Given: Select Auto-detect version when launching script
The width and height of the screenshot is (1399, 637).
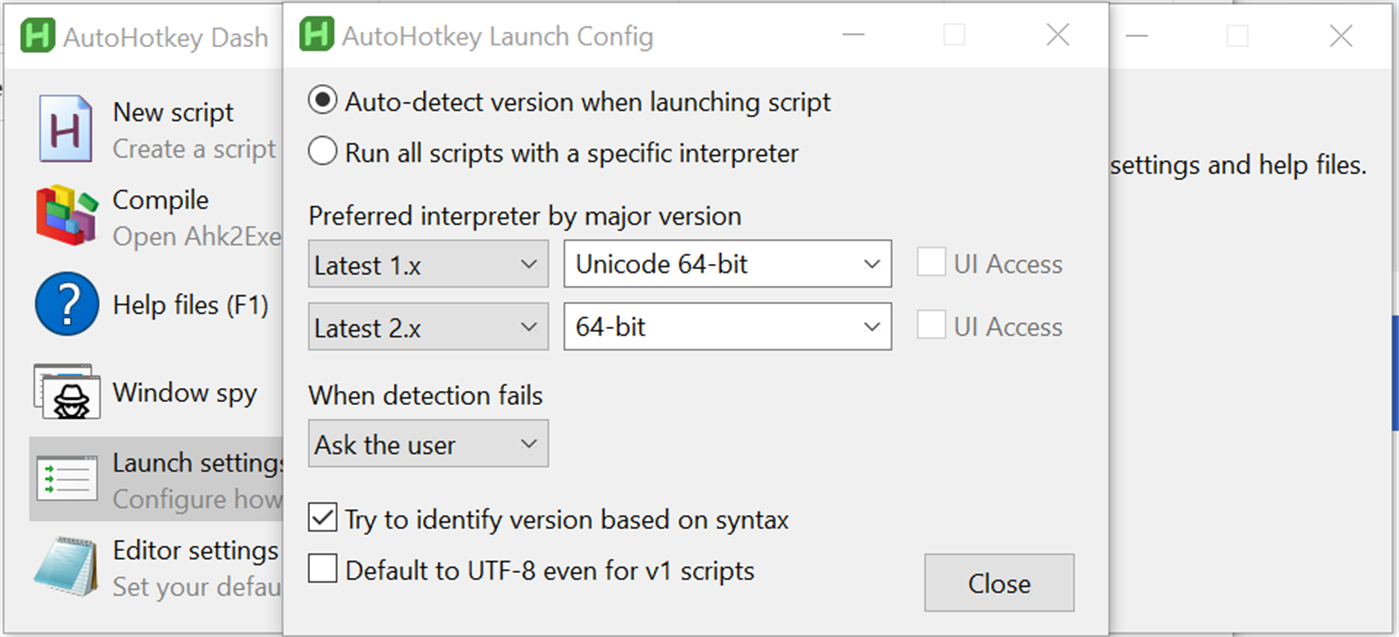Looking at the screenshot, I should [322, 101].
